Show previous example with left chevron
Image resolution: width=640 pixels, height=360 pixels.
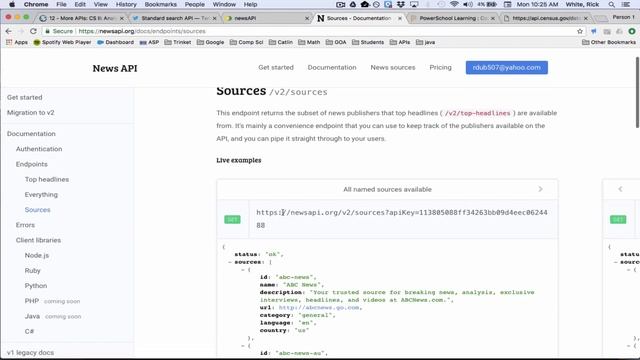pyautogui.click(x=620, y=189)
